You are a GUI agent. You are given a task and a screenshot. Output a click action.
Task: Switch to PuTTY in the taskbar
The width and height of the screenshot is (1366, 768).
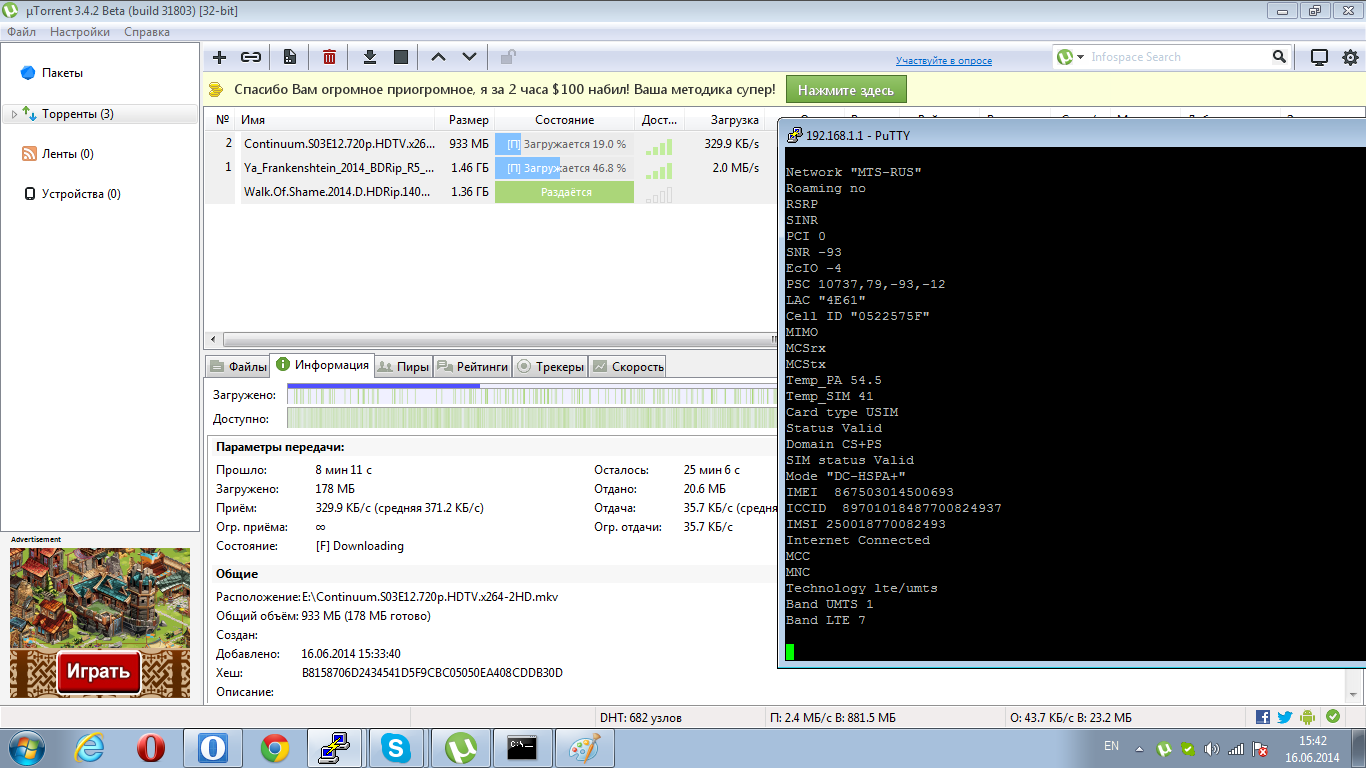(x=334, y=748)
